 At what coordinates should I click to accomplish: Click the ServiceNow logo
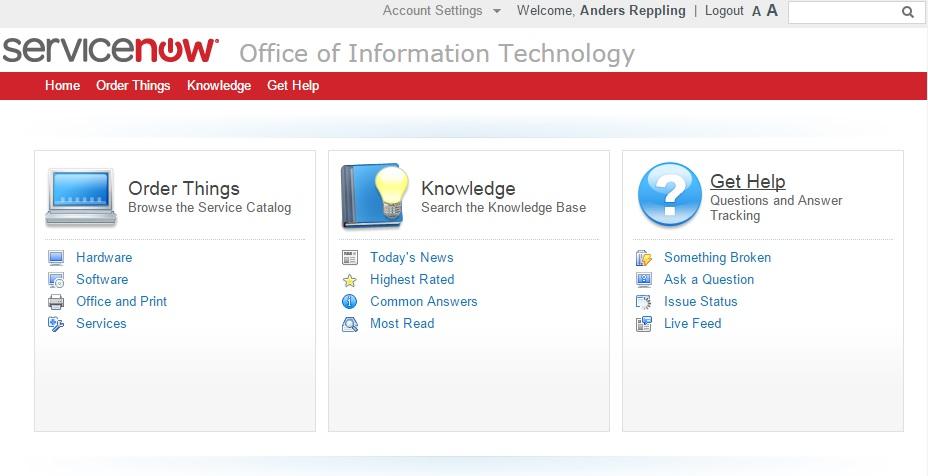coord(111,50)
